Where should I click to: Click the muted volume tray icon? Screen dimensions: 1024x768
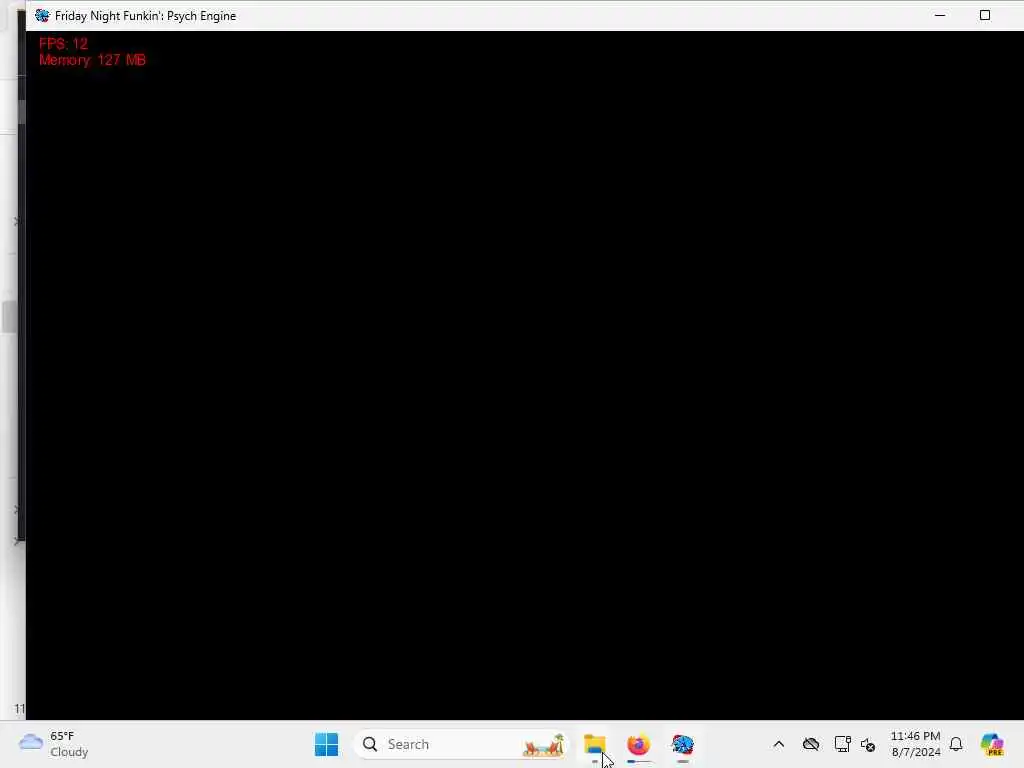[868, 744]
